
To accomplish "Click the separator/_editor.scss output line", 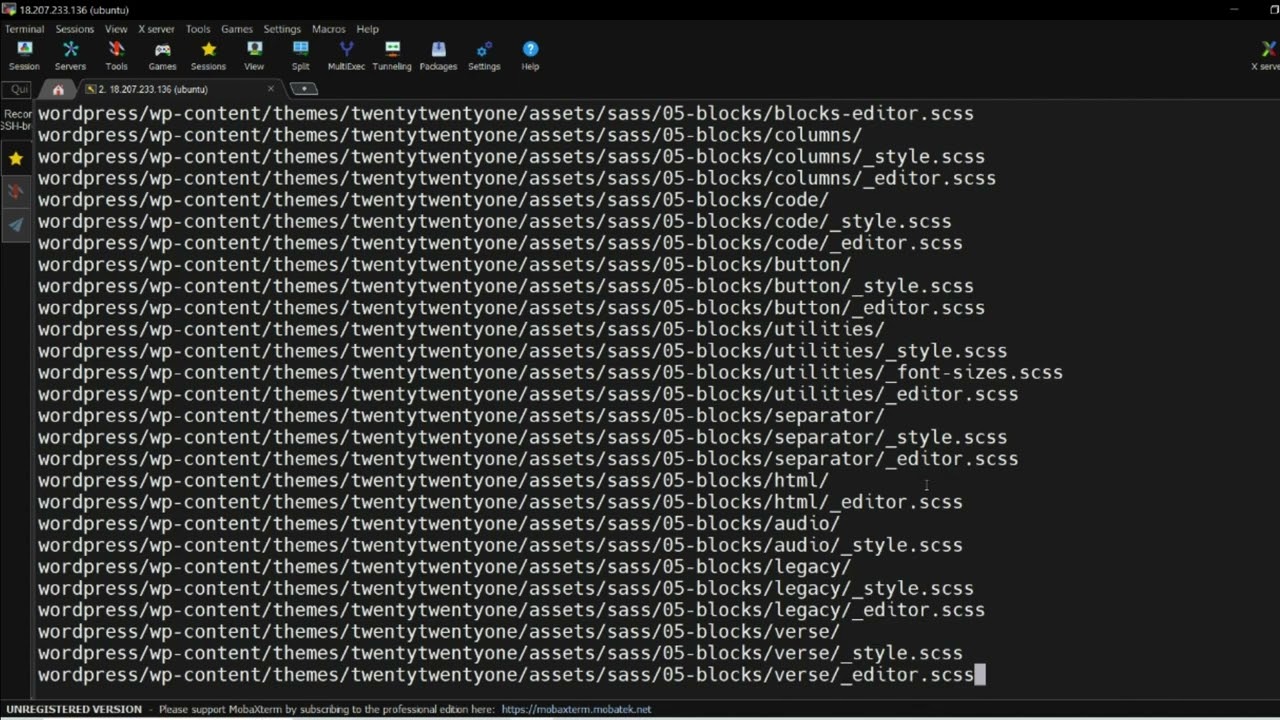I will pos(528,459).
